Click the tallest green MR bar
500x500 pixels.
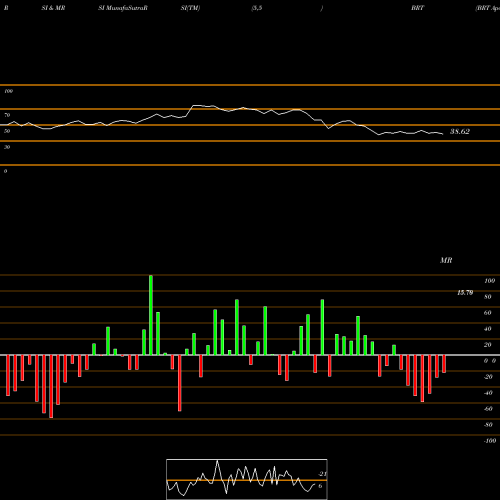tap(151, 315)
